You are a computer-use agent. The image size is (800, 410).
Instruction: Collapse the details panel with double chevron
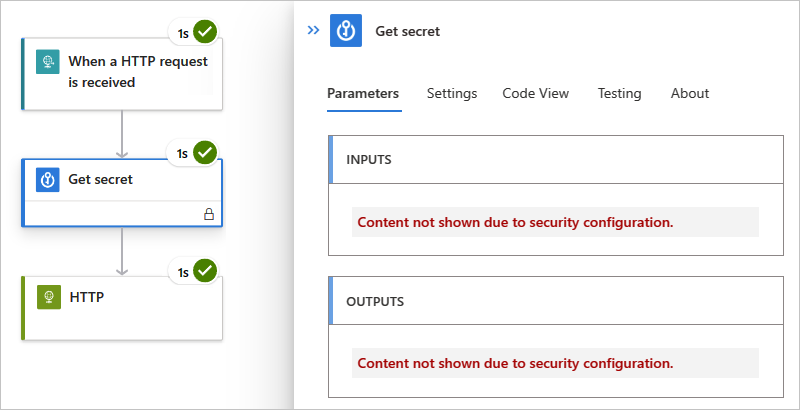click(313, 31)
